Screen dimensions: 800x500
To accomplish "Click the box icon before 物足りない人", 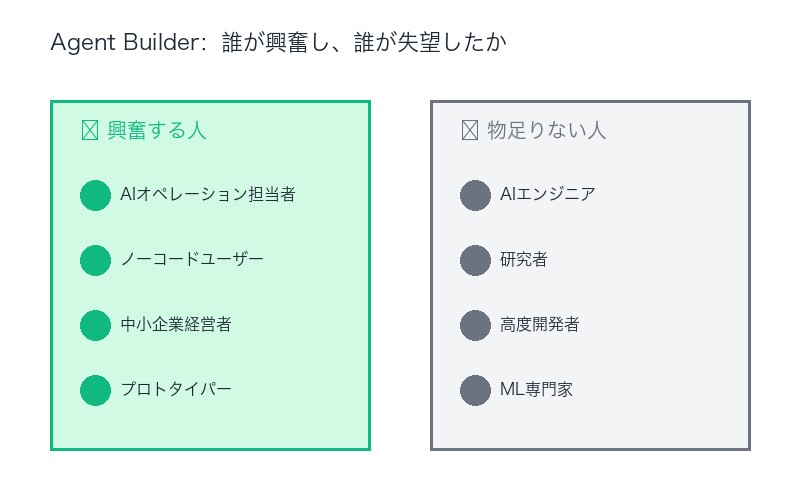I will [469, 131].
